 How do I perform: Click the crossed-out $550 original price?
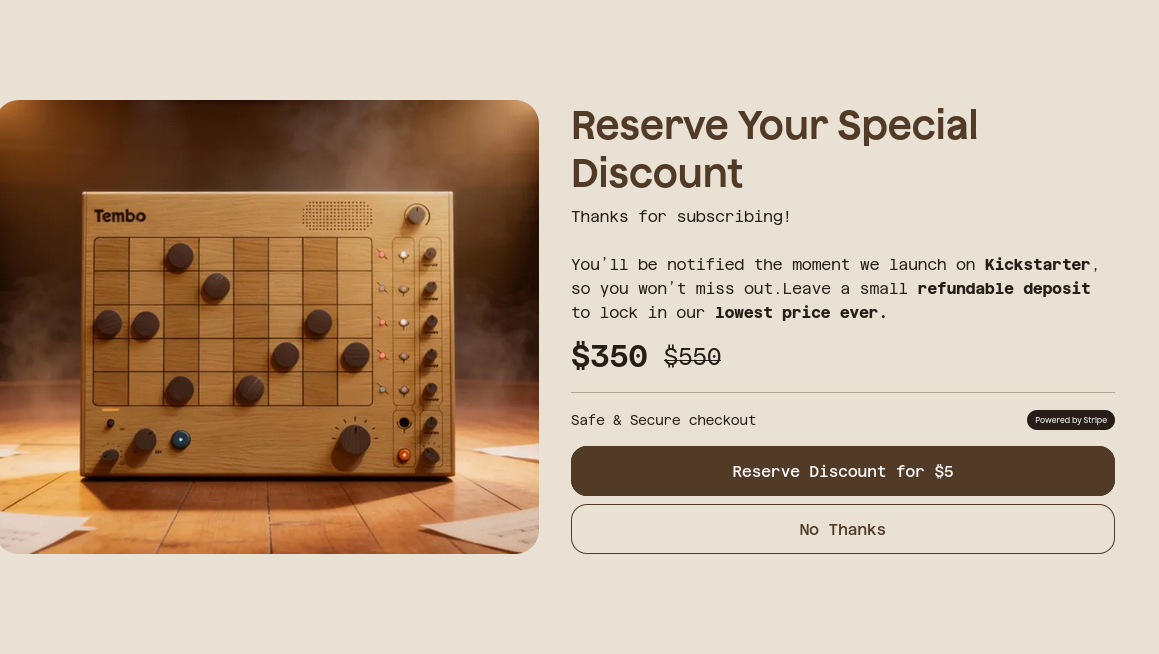[x=692, y=357]
